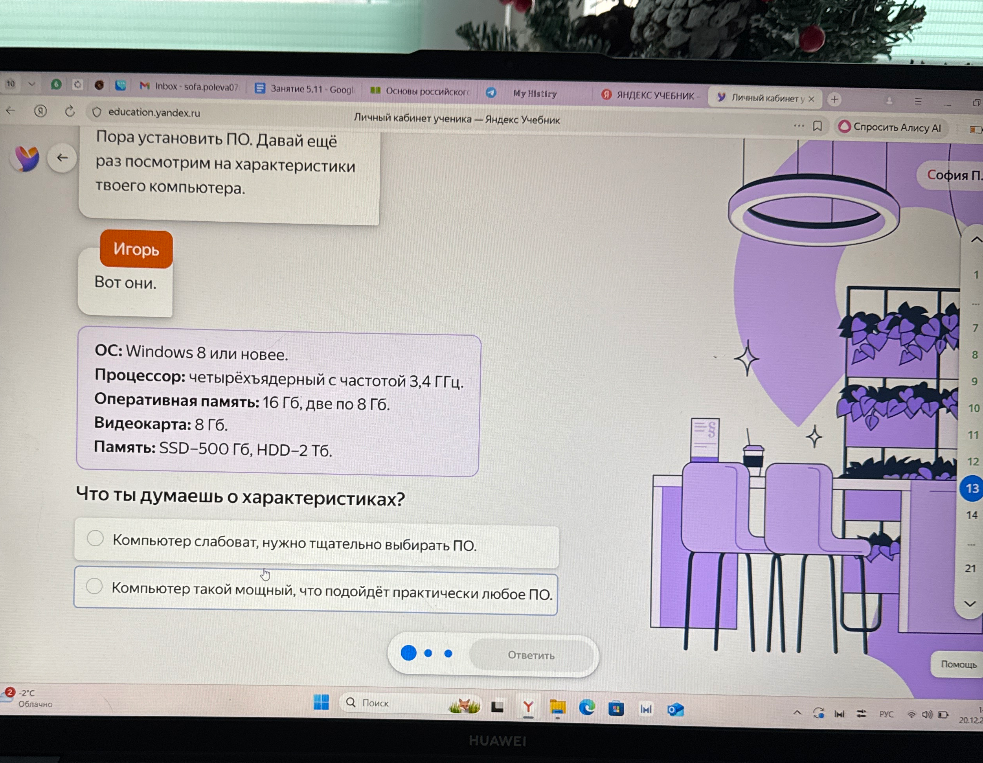Open Windows Start menu
Screen dimensions: 983x763
pyautogui.click(x=321, y=702)
